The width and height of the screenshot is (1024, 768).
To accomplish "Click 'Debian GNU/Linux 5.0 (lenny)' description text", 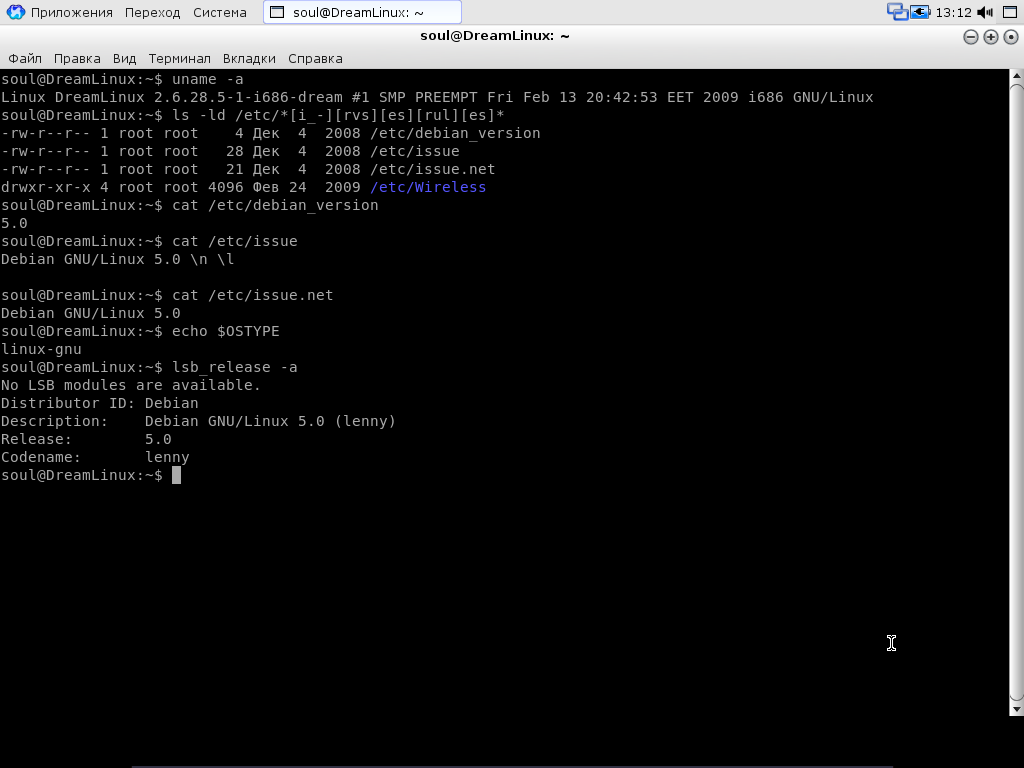I will [x=270, y=421].
